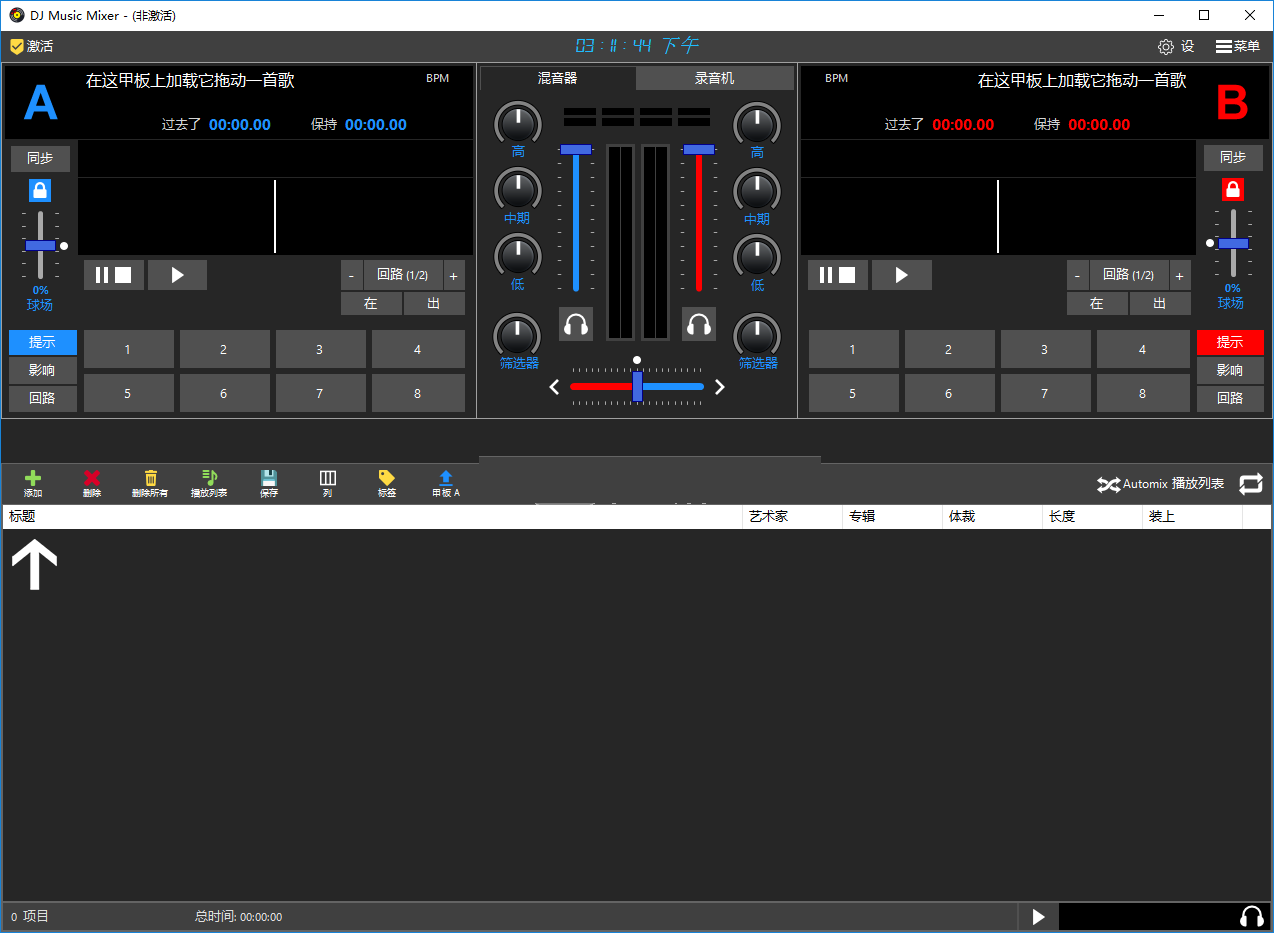Click Deck B 低 low EQ knob
1274x933 pixels.
757,256
